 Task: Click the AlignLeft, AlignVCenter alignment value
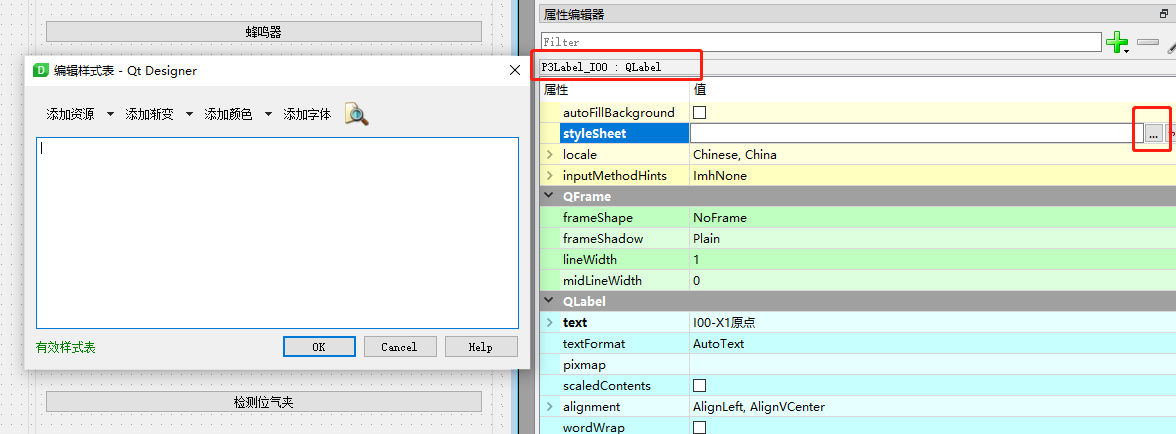click(x=759, y=406)
